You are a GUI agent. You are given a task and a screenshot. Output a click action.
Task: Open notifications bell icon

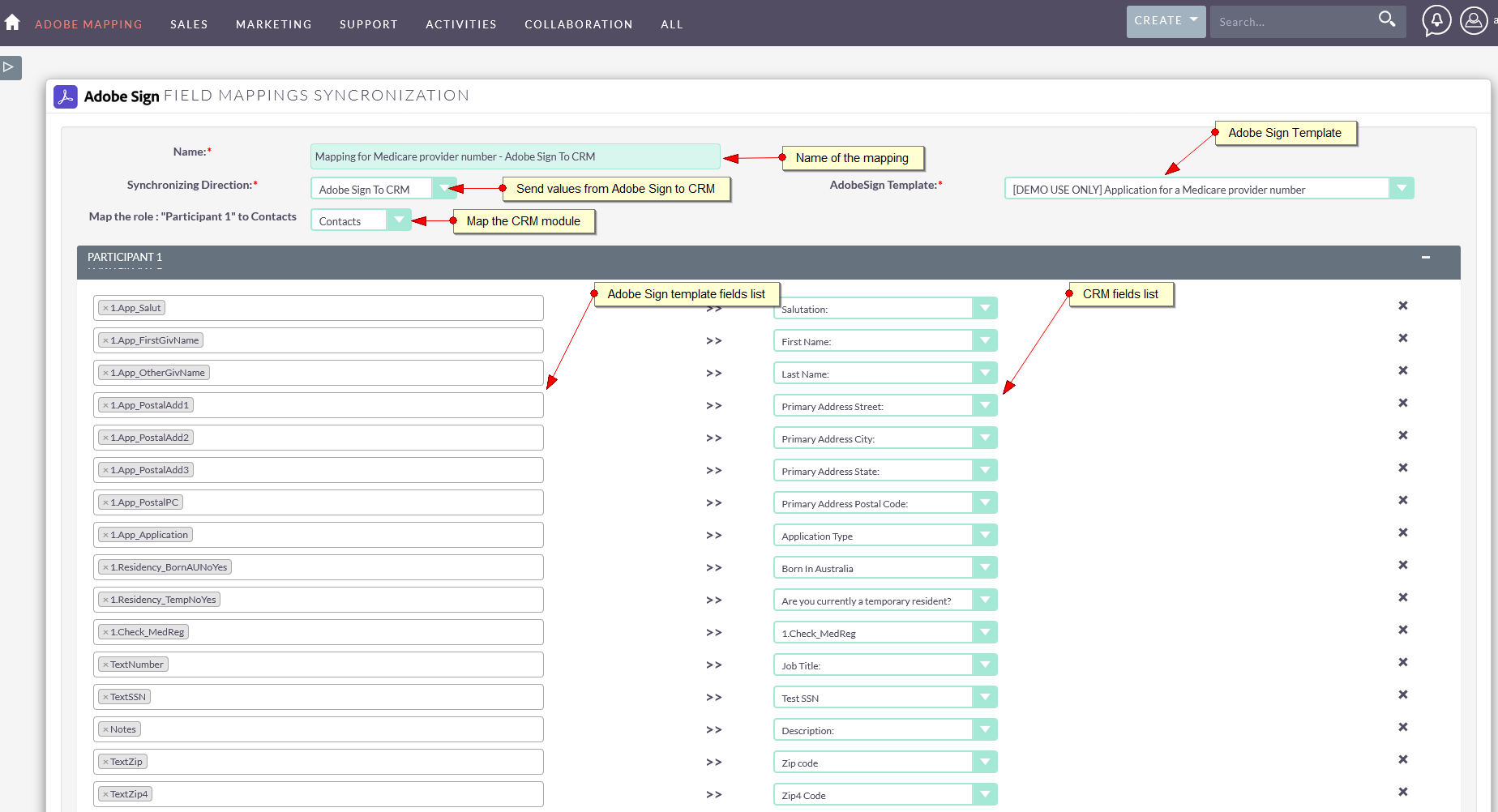coord(1436,21)
